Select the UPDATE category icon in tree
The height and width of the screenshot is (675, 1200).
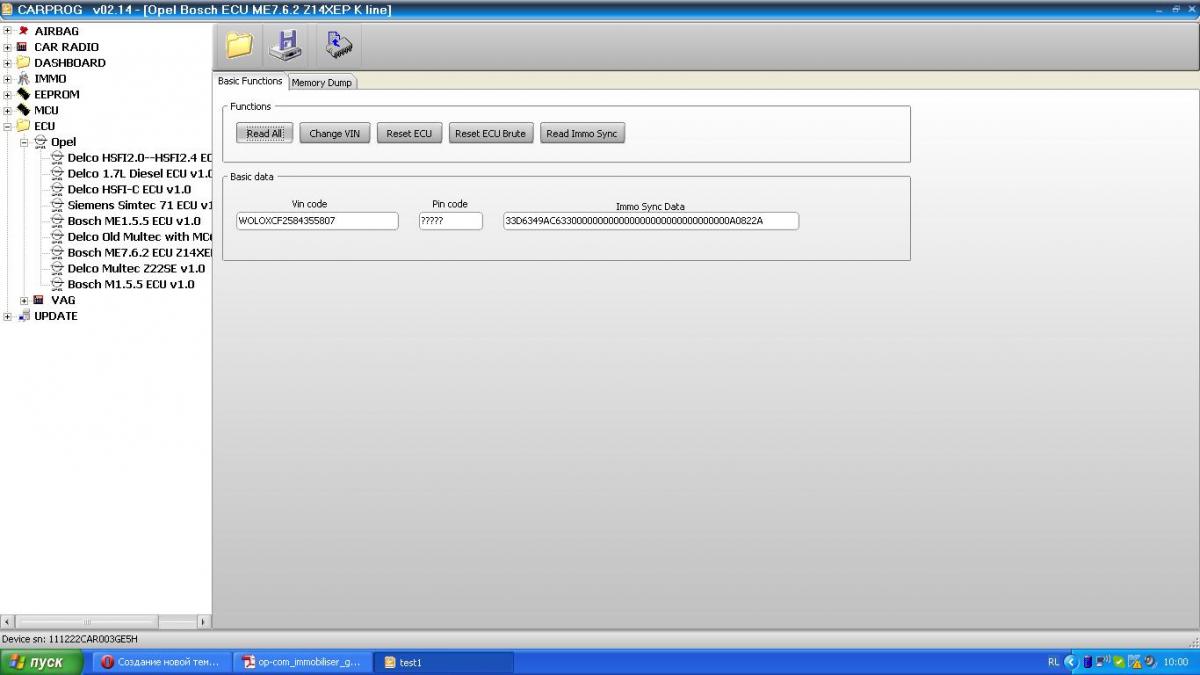coord(23,316)
